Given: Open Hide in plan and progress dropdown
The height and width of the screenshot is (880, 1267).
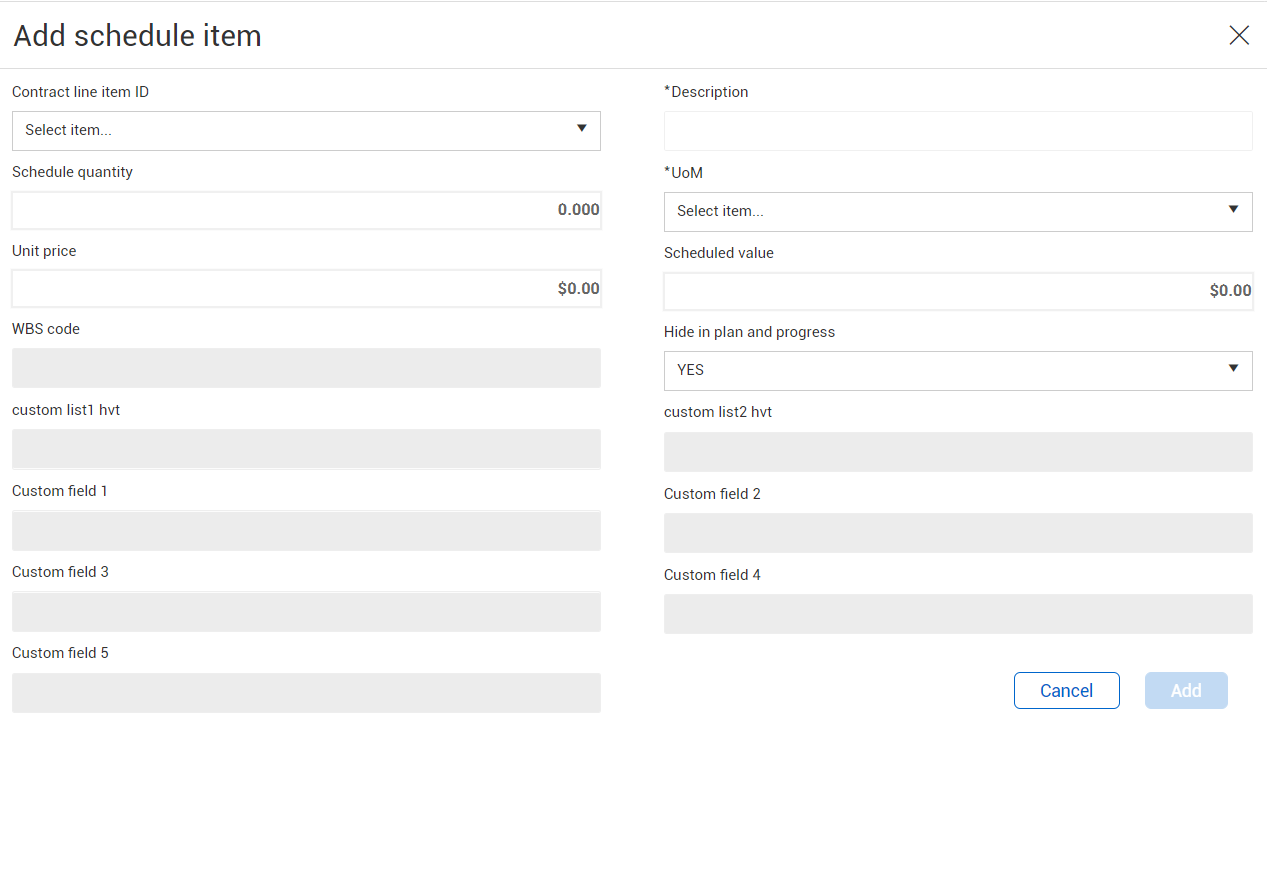Looking at the screenshot, I should click(958, 371).
